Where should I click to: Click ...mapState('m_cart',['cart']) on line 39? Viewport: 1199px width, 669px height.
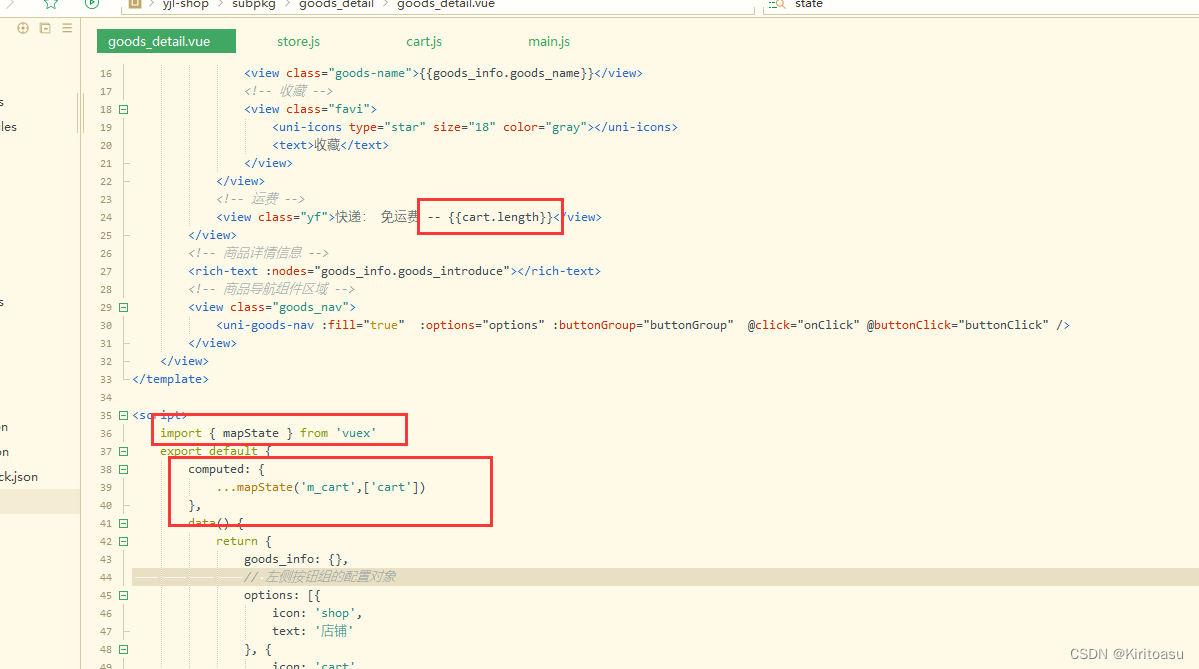tap(320, 487)
